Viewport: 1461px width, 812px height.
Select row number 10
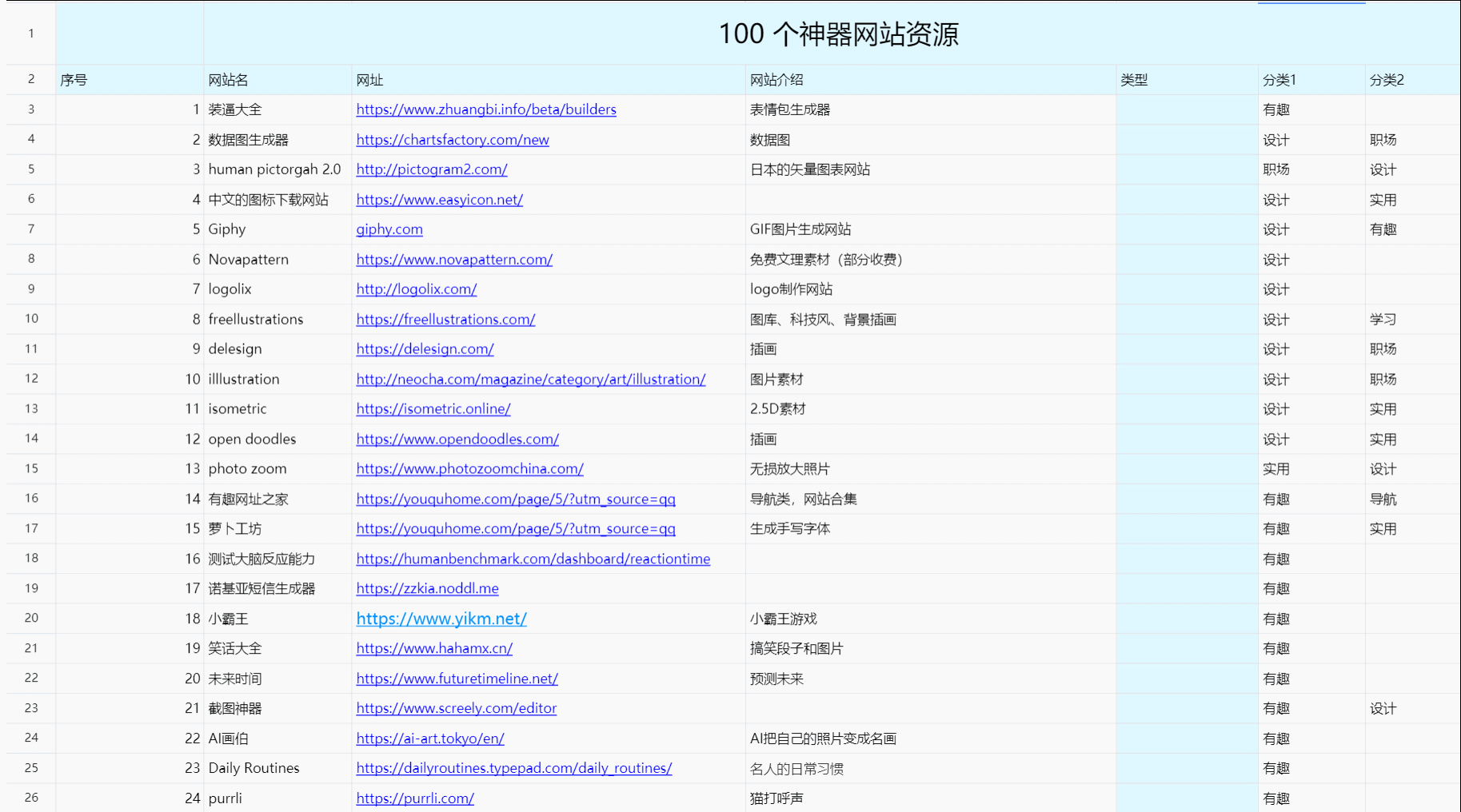(30, 319)
